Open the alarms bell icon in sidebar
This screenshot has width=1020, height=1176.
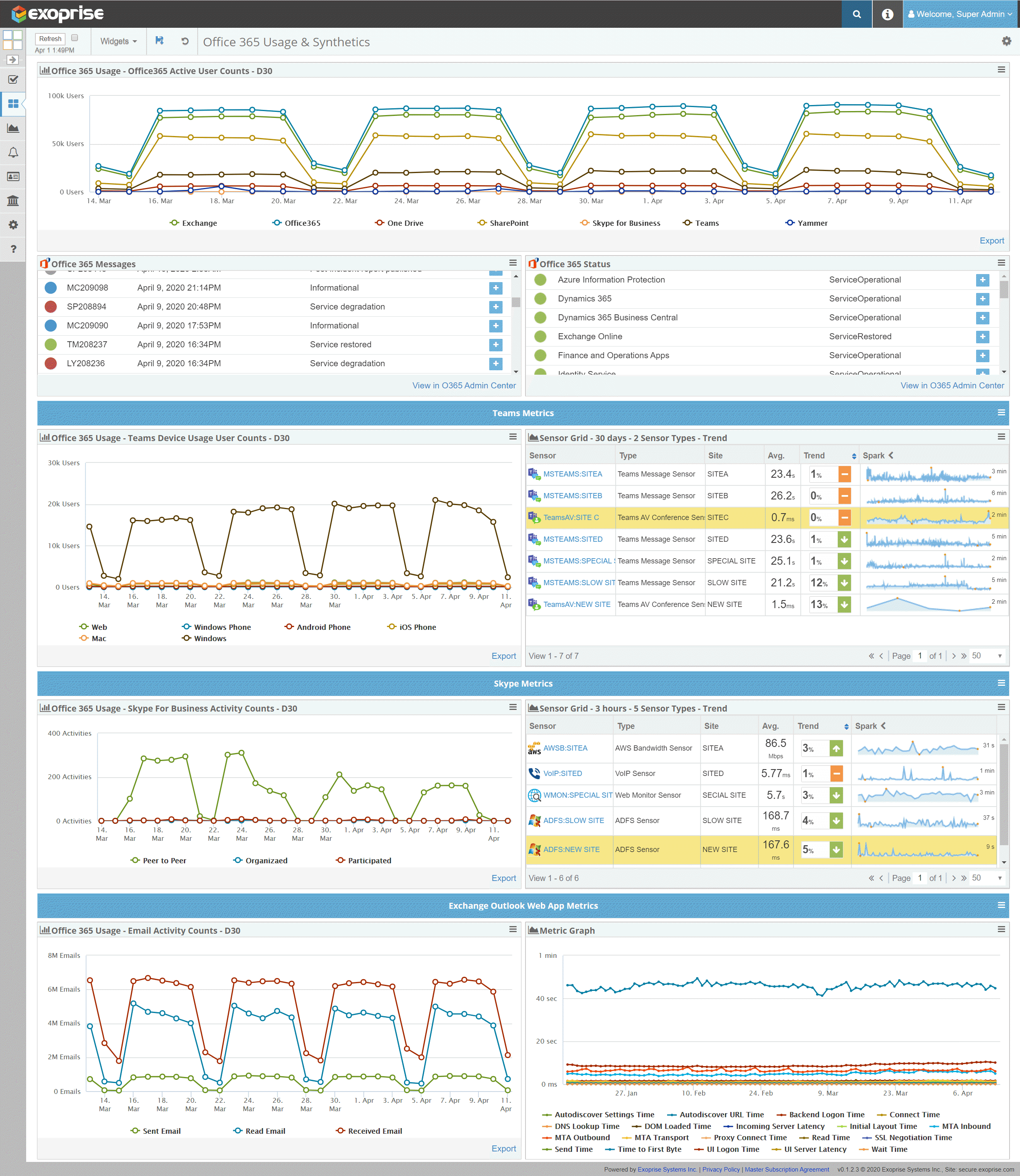coord(13,153)
